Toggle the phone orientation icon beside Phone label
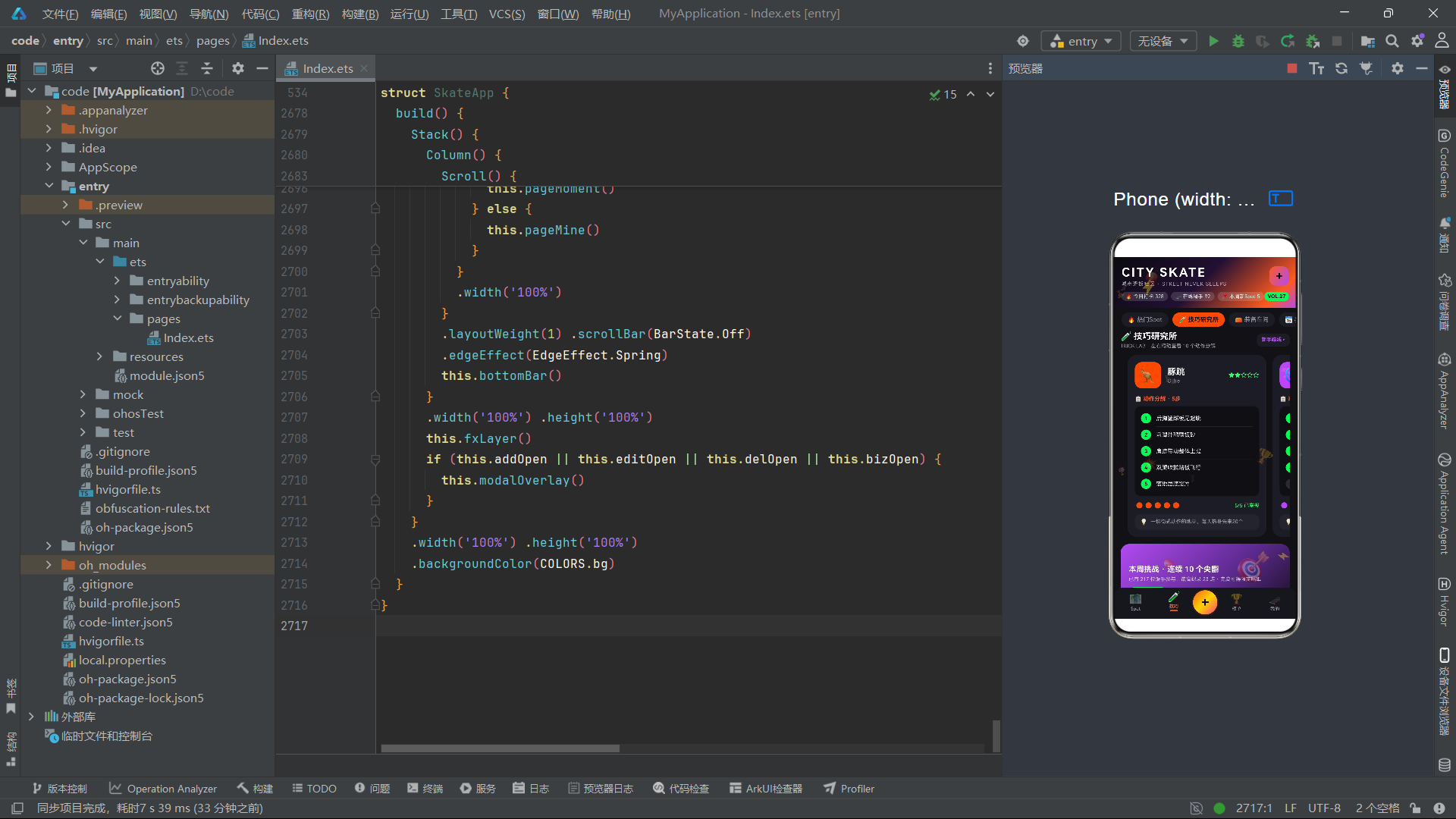The height and width of the screenshot is (819, 1456). tap(1281, 199)
